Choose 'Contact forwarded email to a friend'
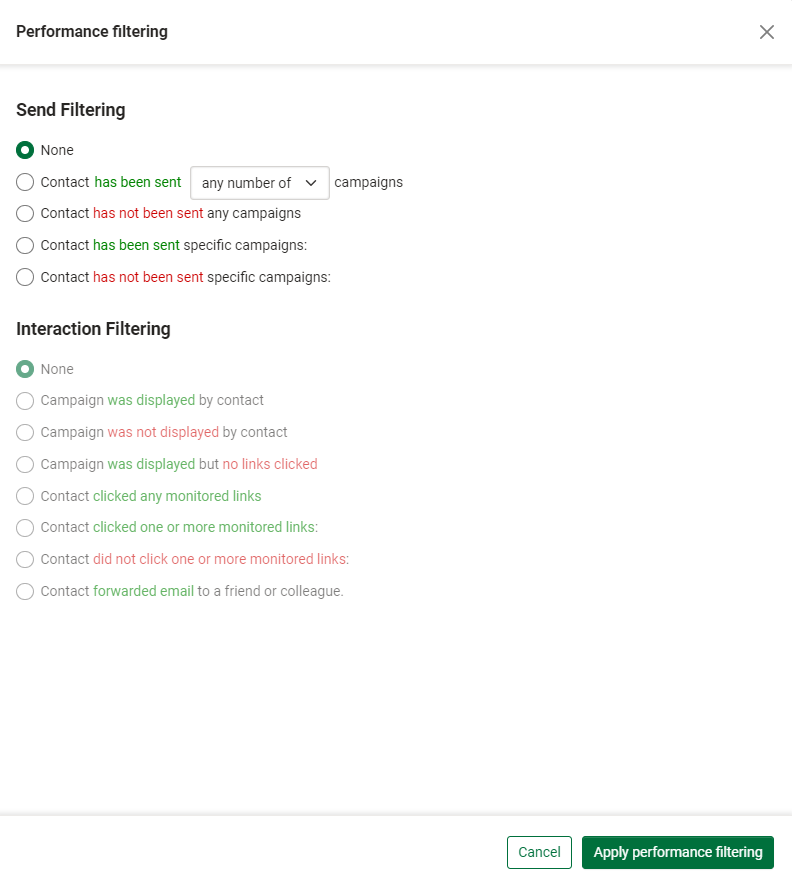 click(x=25, y=591)
